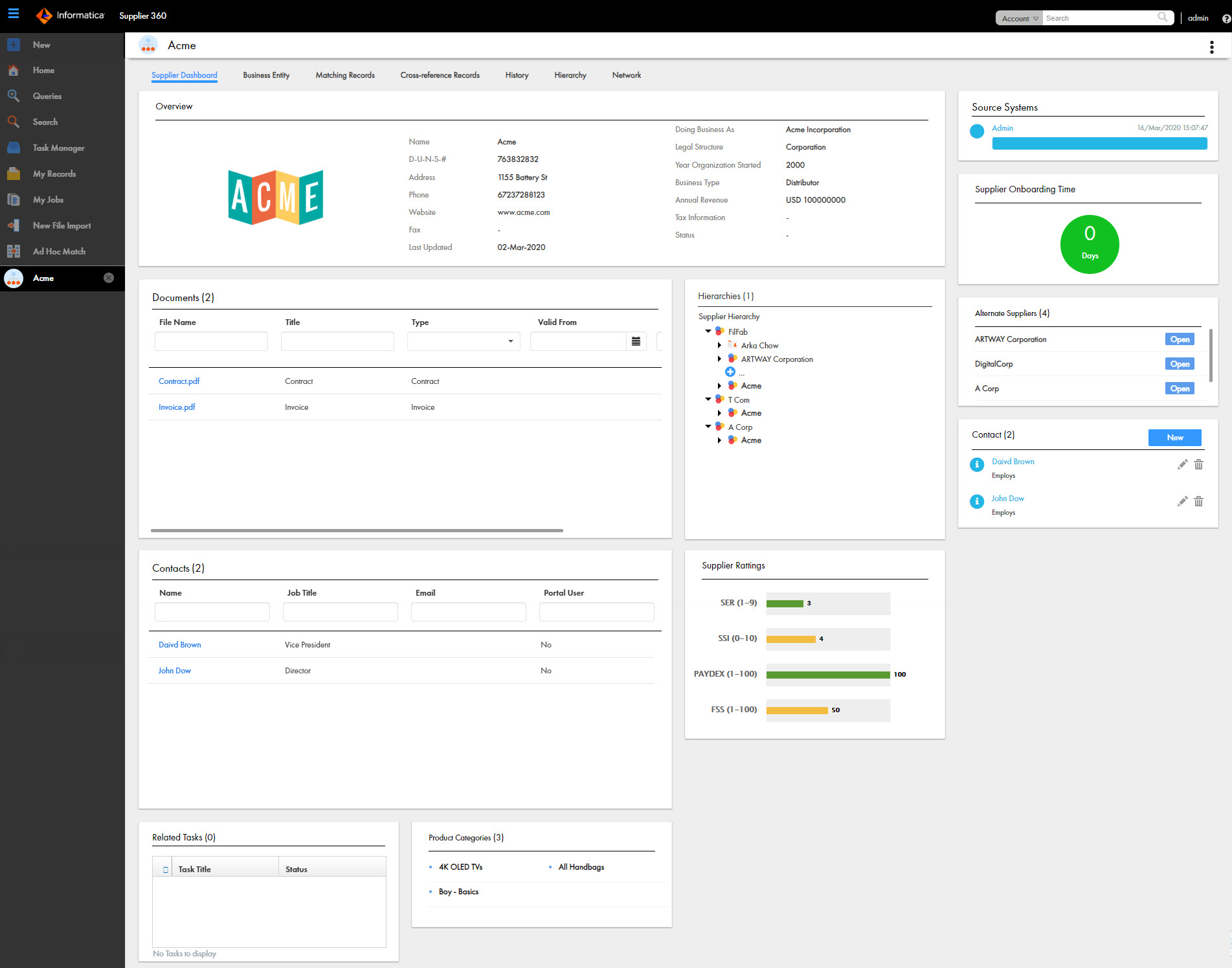Expand the ARTWAY Corporation hierarchy node
This screenshot has width=1232, height=968.
tap(719, 359)
